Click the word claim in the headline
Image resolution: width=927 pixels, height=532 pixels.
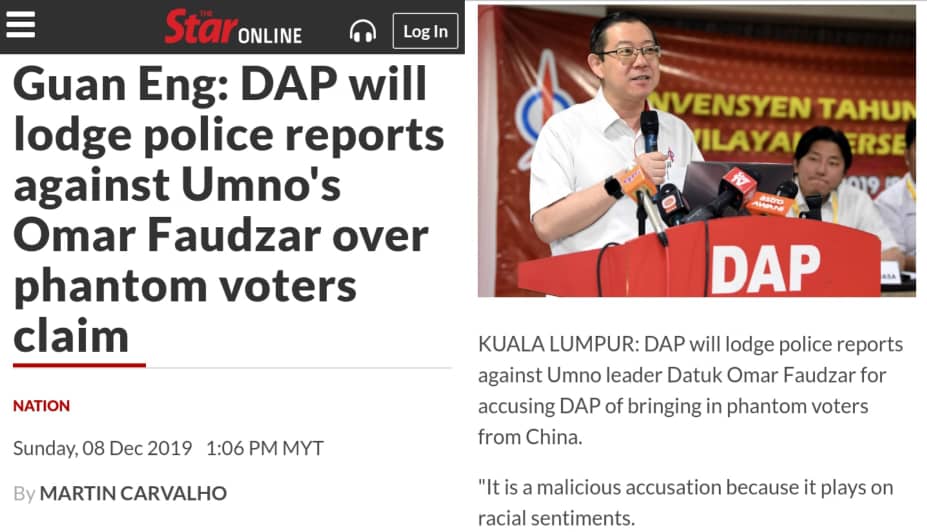coord(71,336)
